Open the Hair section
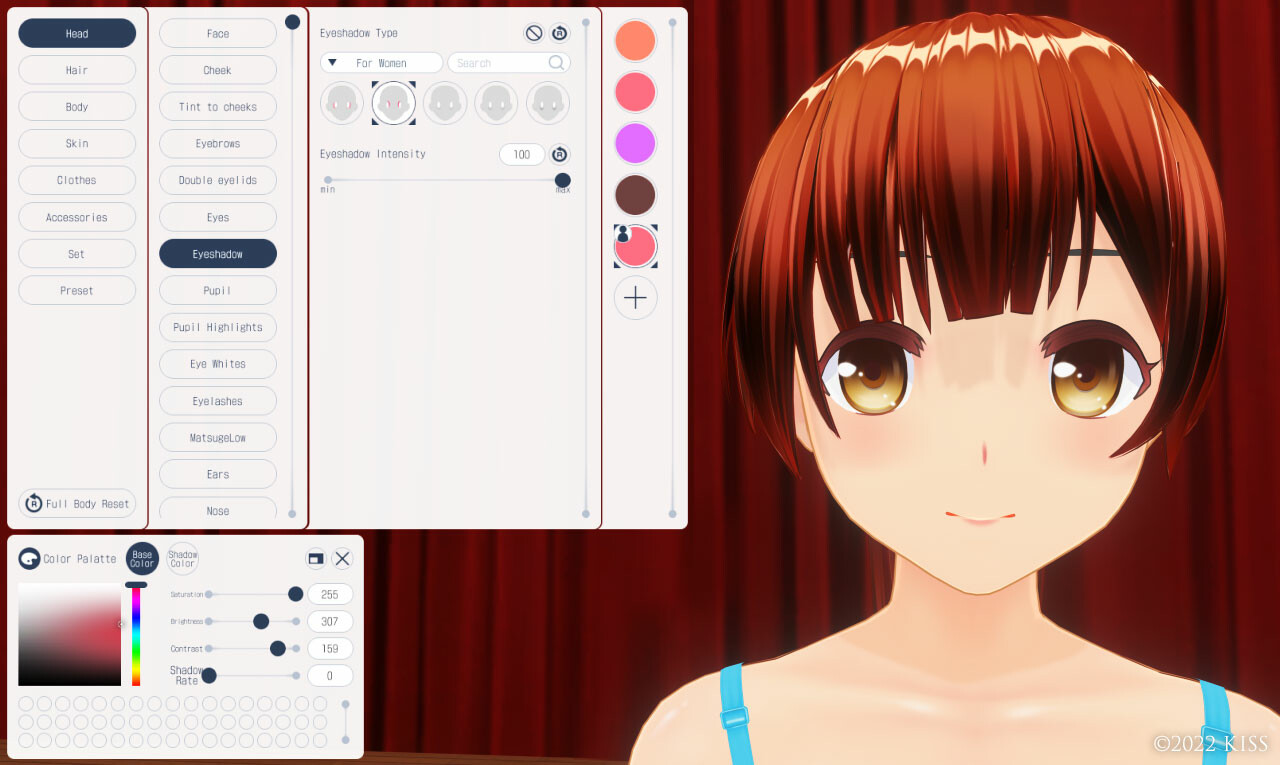Screen dimensions: 1280x765 (x=76, y=69)
